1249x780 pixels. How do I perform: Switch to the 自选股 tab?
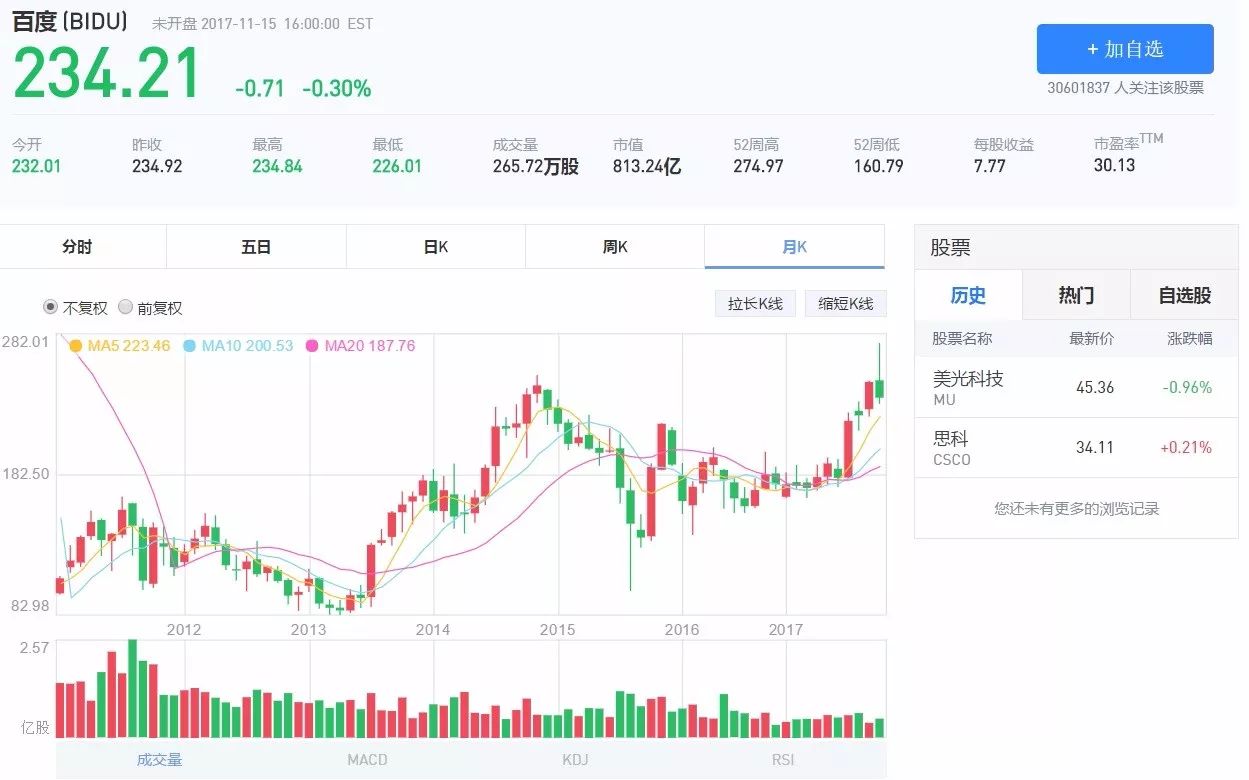[1184, 295]
